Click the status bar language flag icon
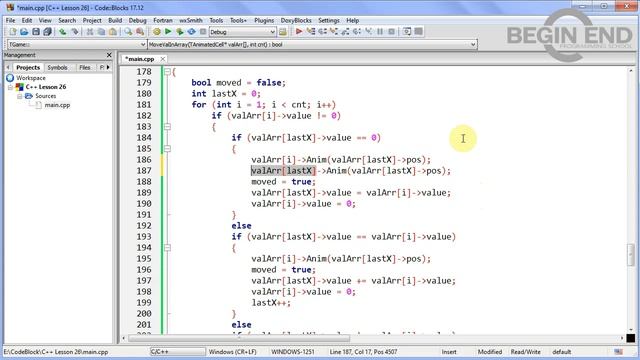Screen dimensions: 640x360 click(x=618, y=352)
